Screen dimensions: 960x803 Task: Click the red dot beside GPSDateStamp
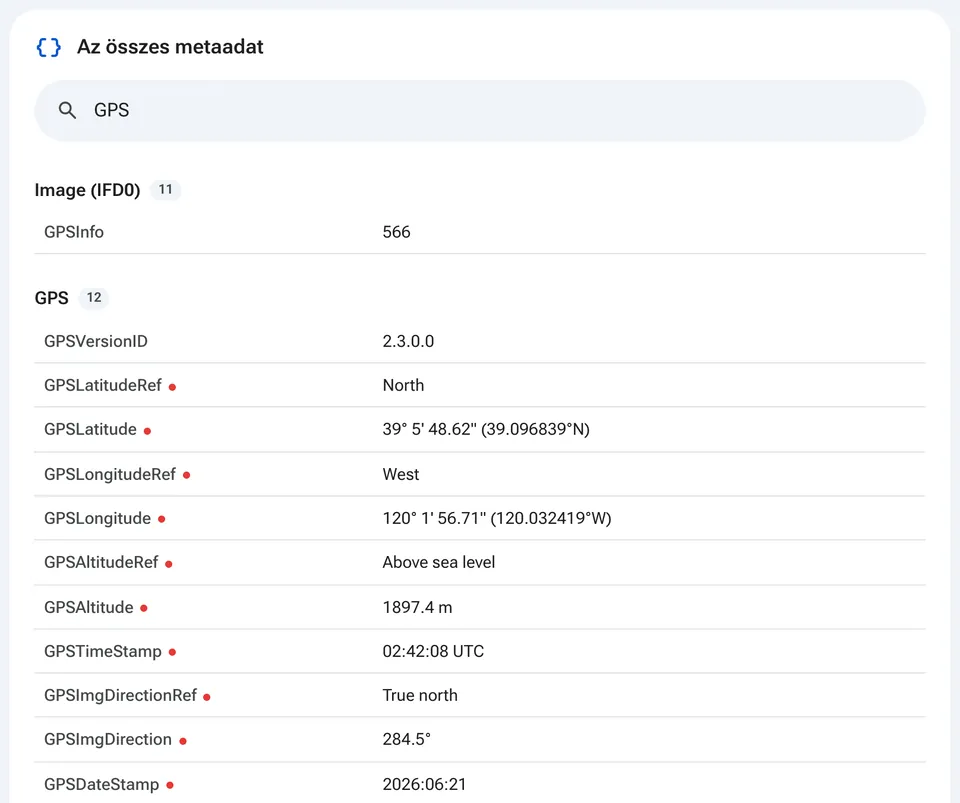(x=170, y=785)
